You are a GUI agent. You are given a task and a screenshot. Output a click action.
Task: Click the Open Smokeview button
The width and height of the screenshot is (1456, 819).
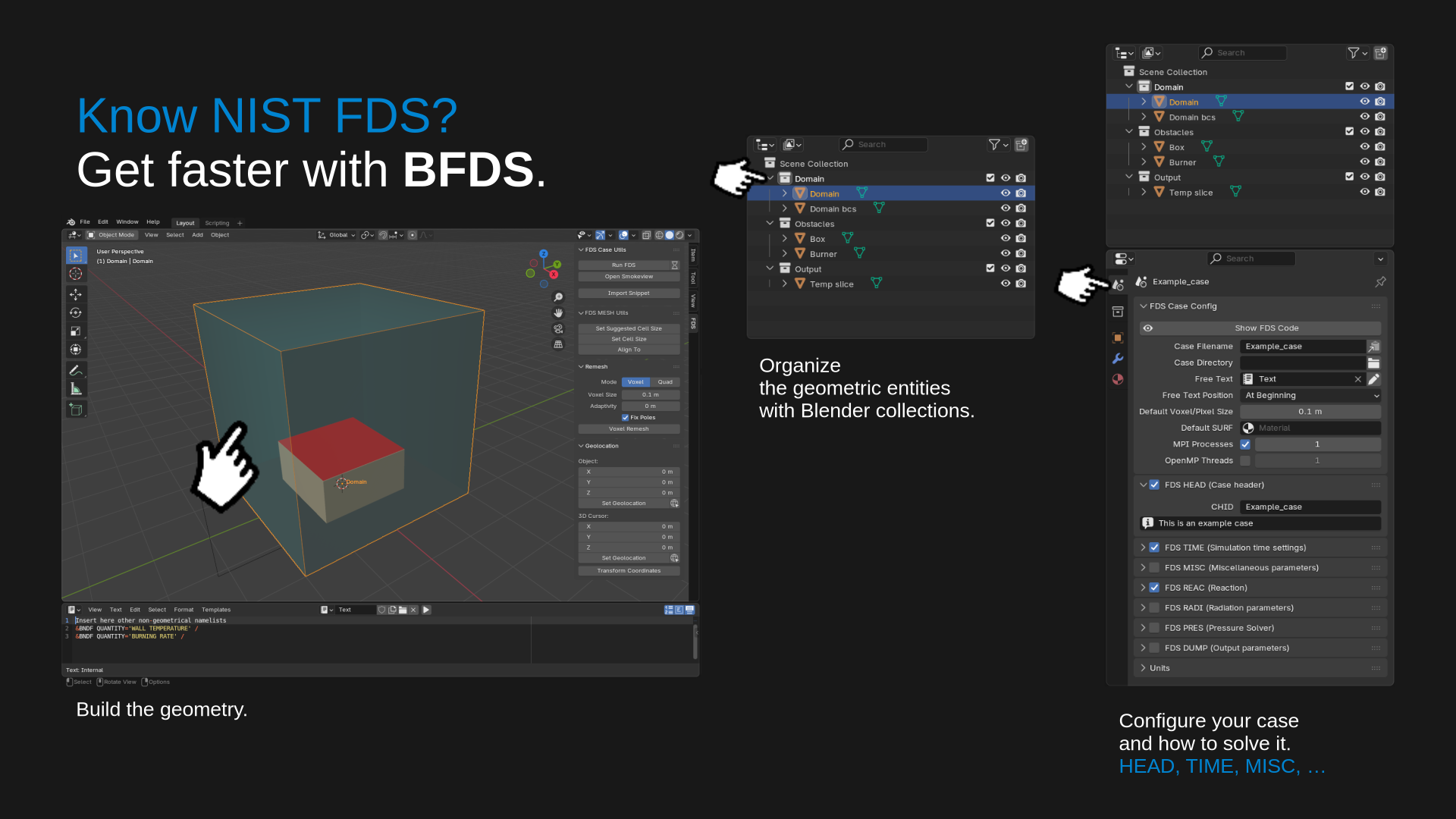(629, 277)
